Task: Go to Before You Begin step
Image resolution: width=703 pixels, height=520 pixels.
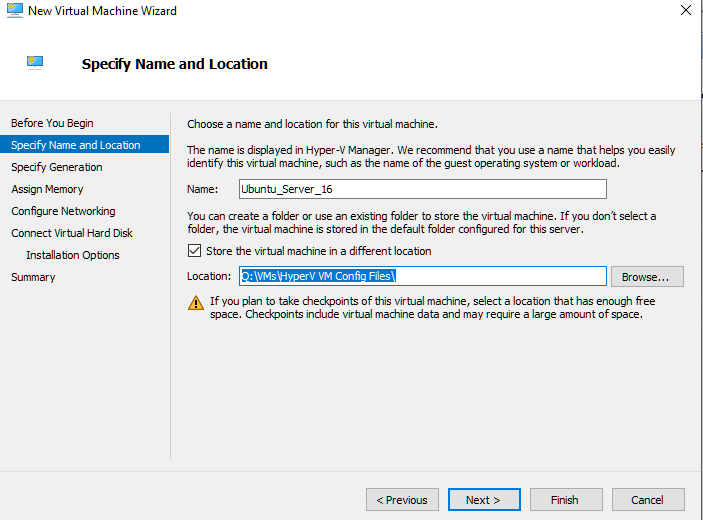Action: 52,123
